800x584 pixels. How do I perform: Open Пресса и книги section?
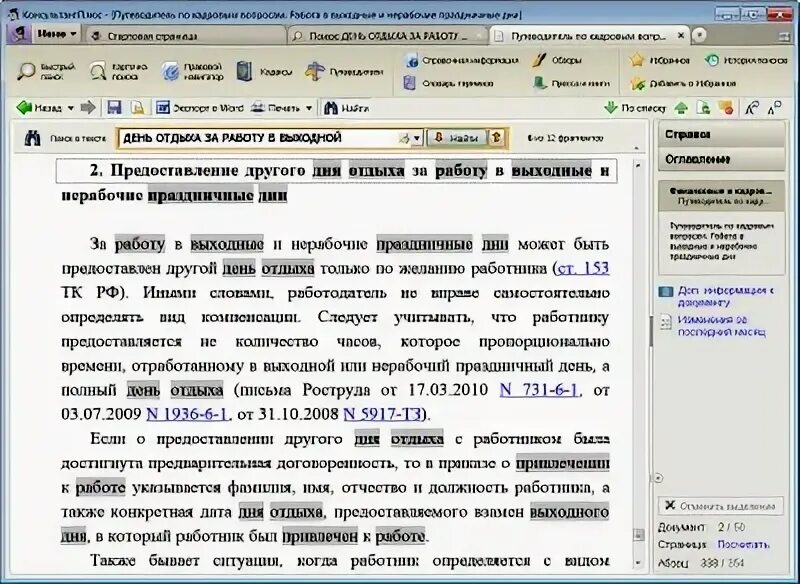click(x=571, y=83)
